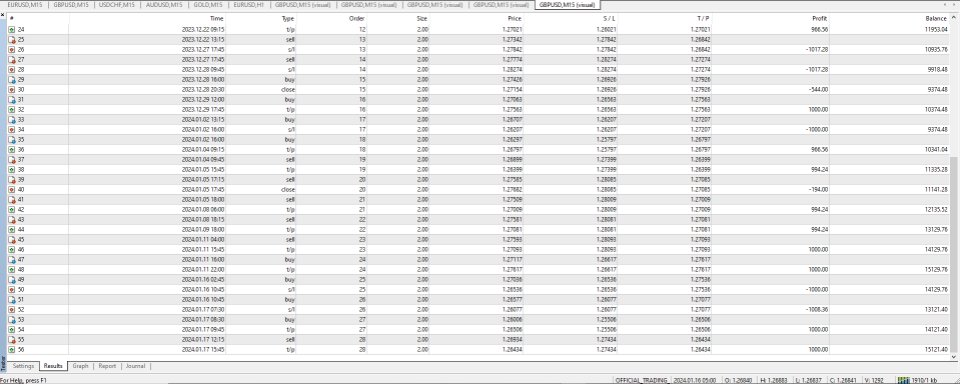Select the balance value 13121.40

936,310
